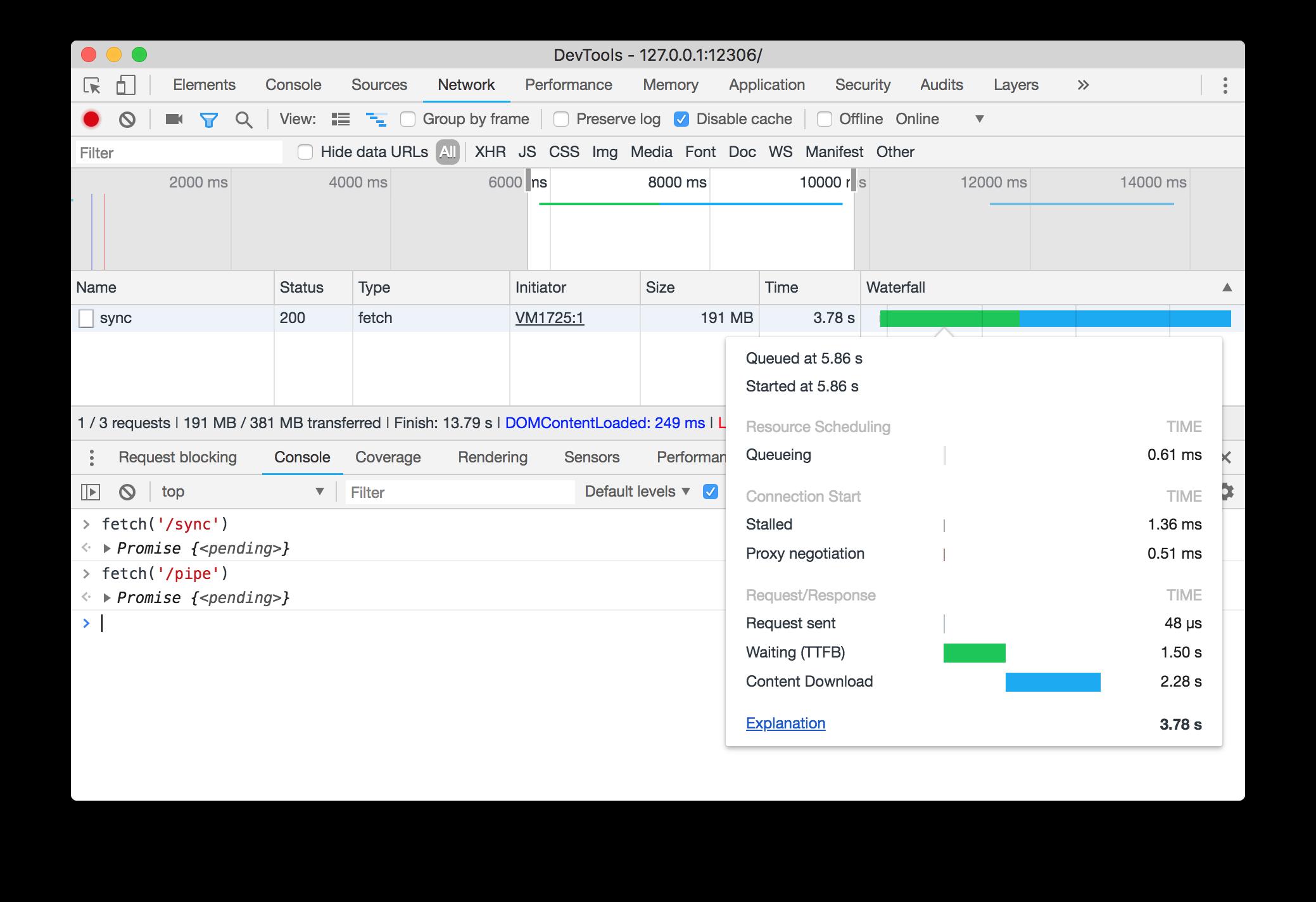Toggle the Group by frame checkbox
The height and width of the screenshot is (902, 1316).
(408, 119)
